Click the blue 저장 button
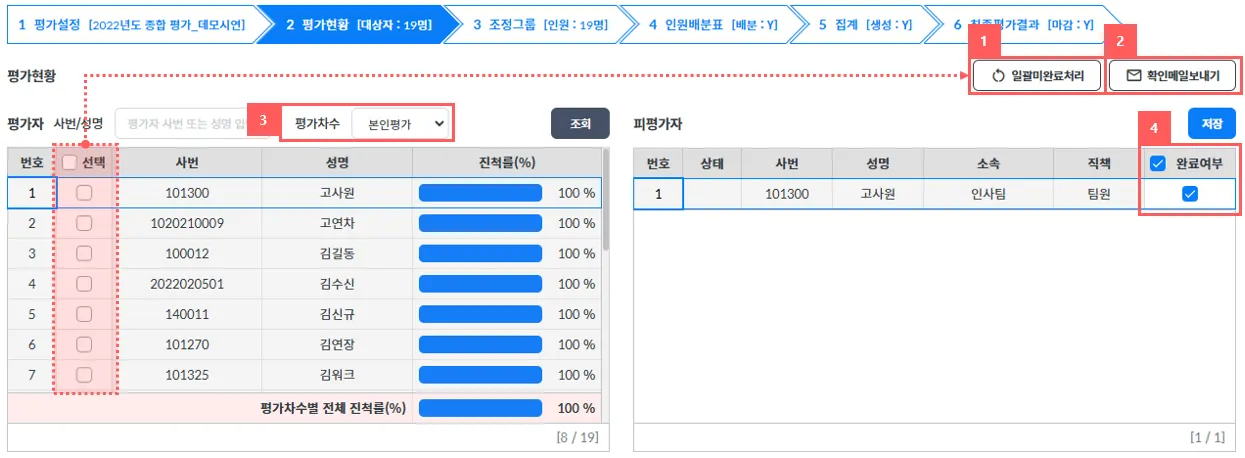Viewport: 1245px width, 458px height. tap(1212, 123)
